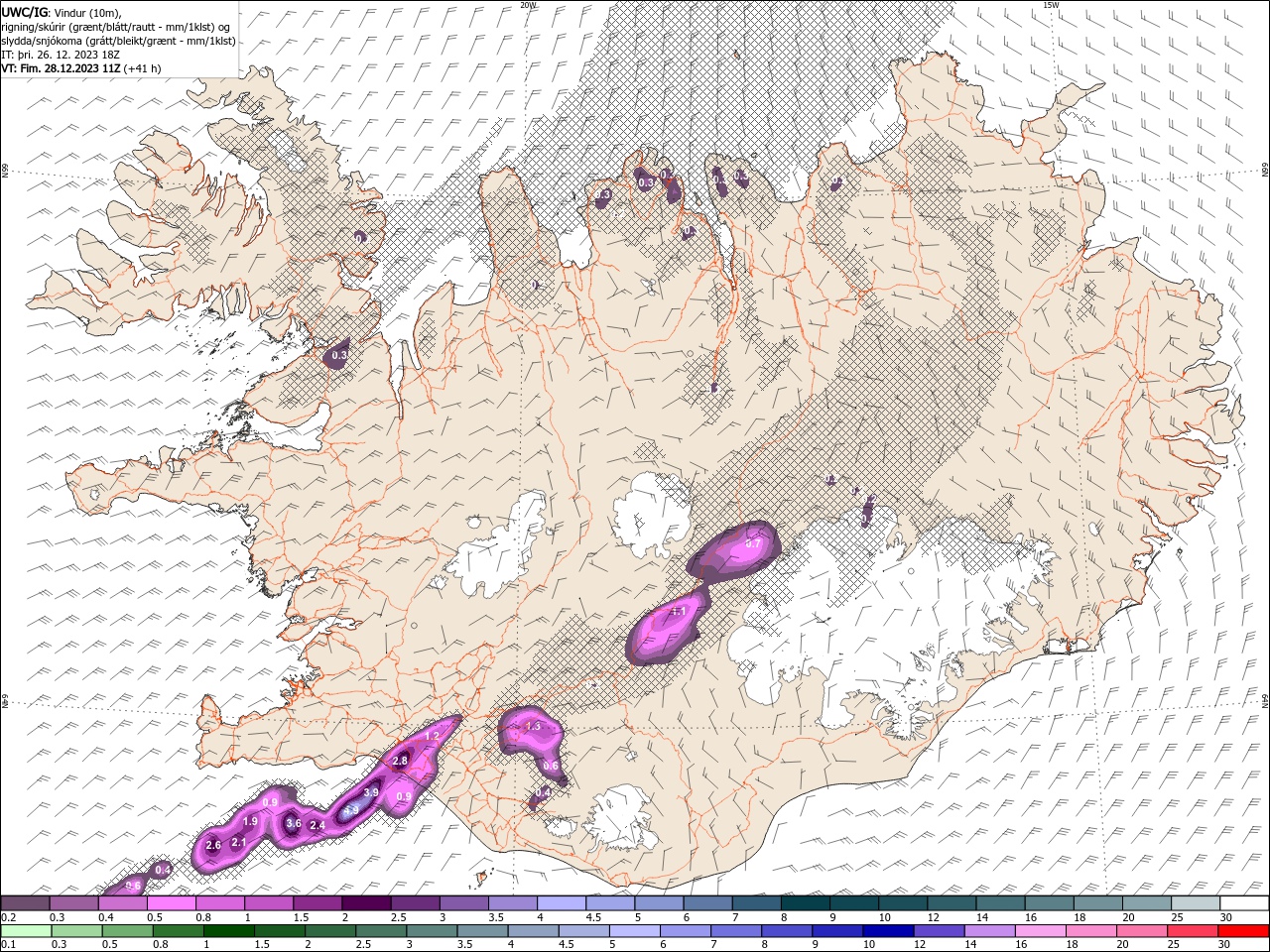Click the 3–3.5 gray-green swatch, lower legend row
The image size is (1270, 952).
[x=432, y=931]
